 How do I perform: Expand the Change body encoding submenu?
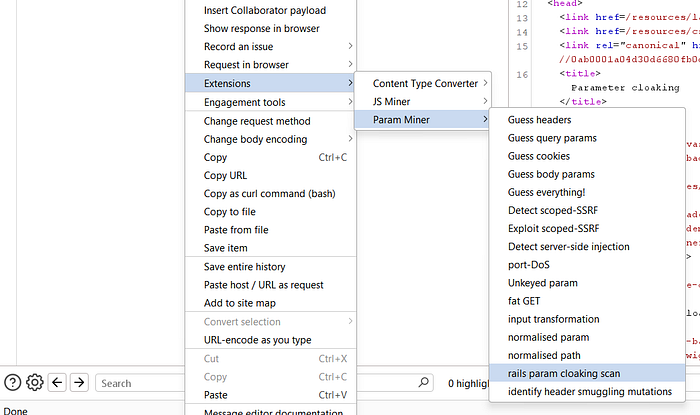click(x=271, y=139)
